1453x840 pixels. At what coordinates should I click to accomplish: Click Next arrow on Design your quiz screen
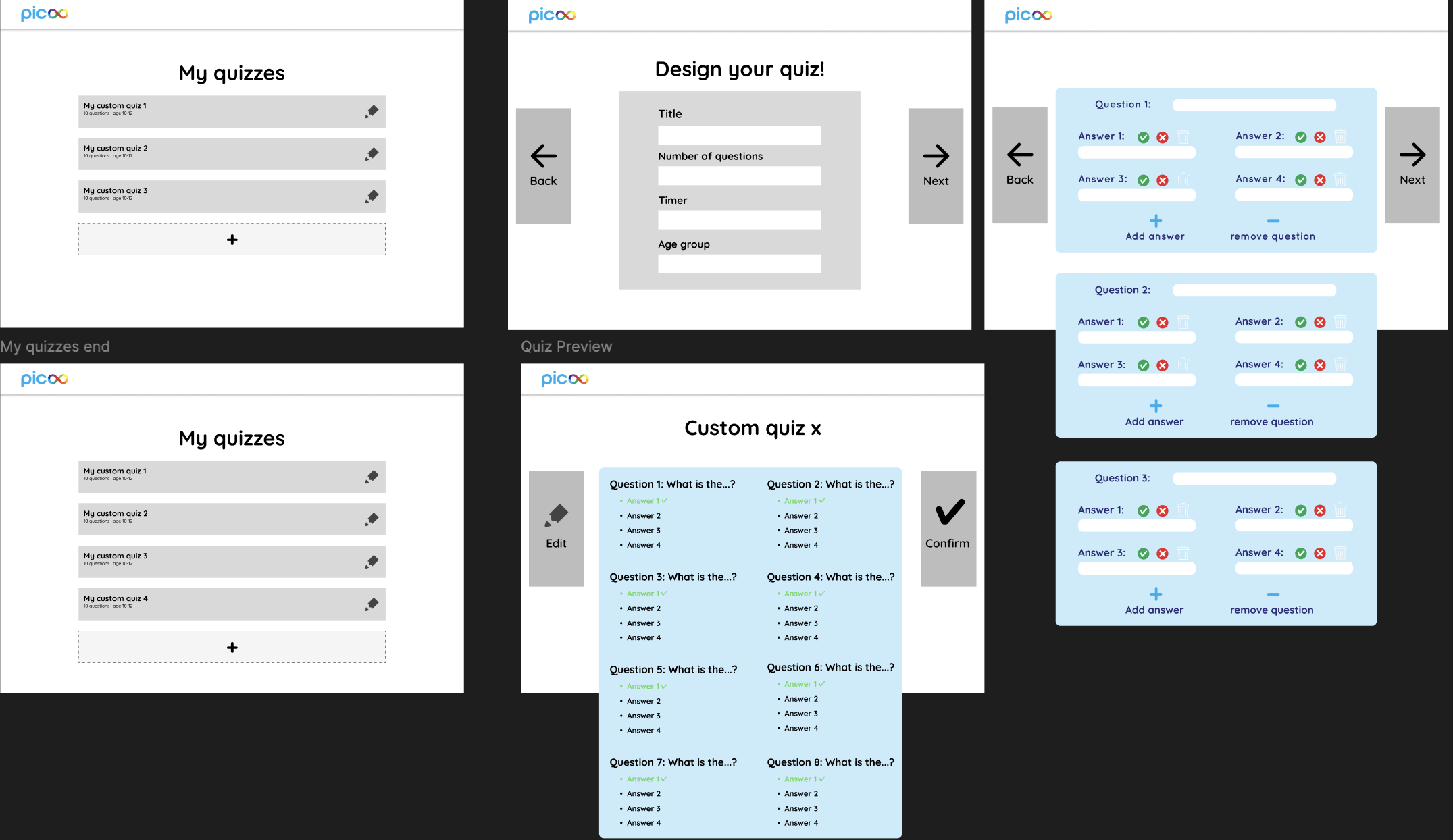click(x=936, y=157)
